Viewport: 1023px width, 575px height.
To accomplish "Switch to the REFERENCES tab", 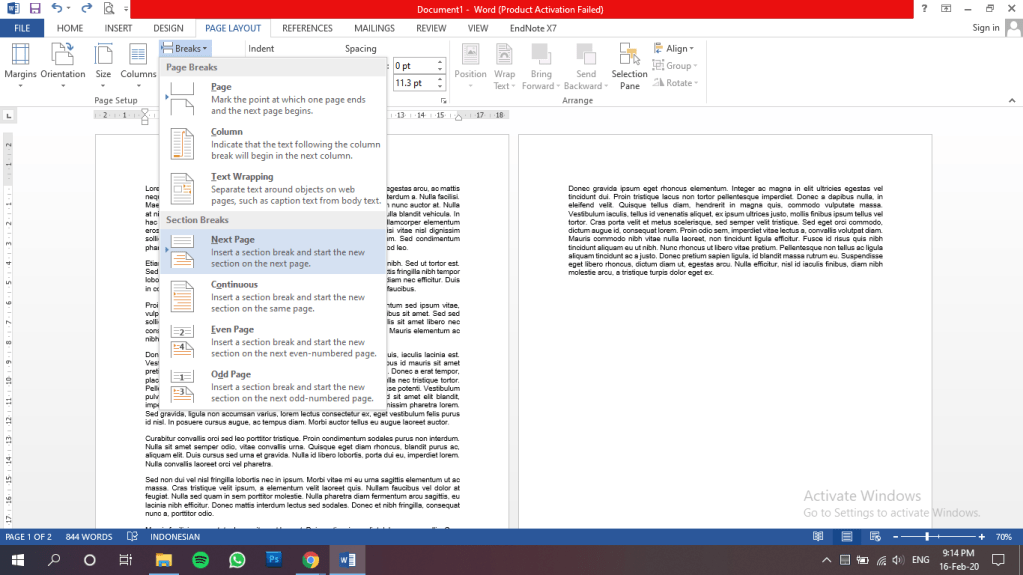I will pyautogui.click(x=307, y=28).
